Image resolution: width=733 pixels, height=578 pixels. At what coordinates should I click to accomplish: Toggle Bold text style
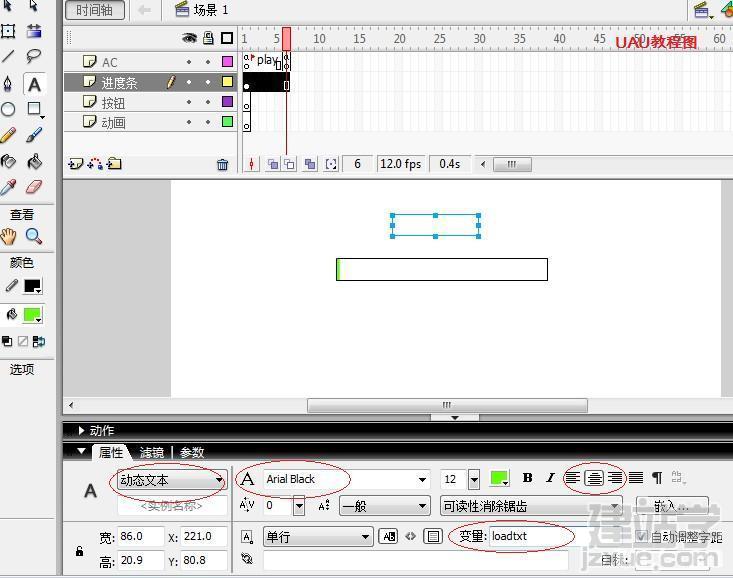[x=528, y=478]
